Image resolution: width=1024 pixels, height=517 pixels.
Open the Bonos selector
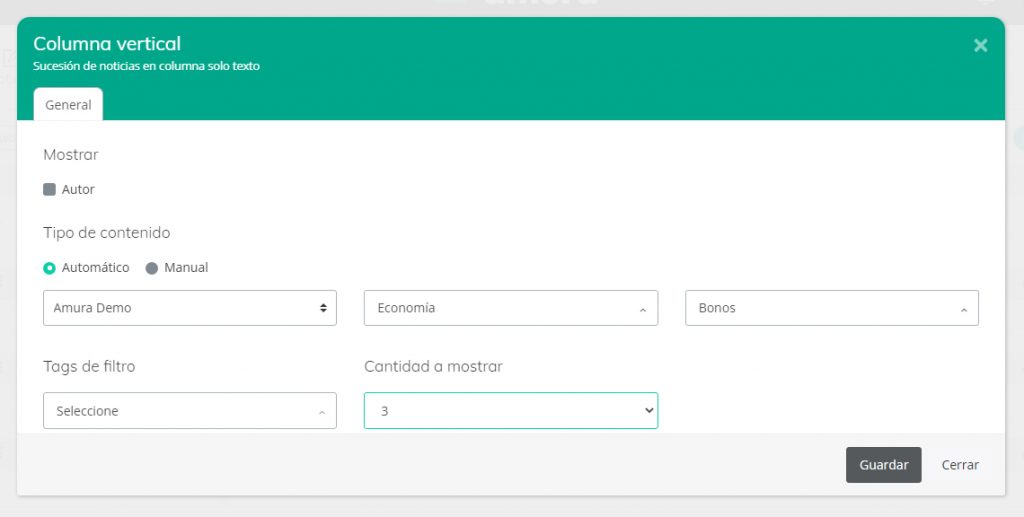(x=831, y=308)
